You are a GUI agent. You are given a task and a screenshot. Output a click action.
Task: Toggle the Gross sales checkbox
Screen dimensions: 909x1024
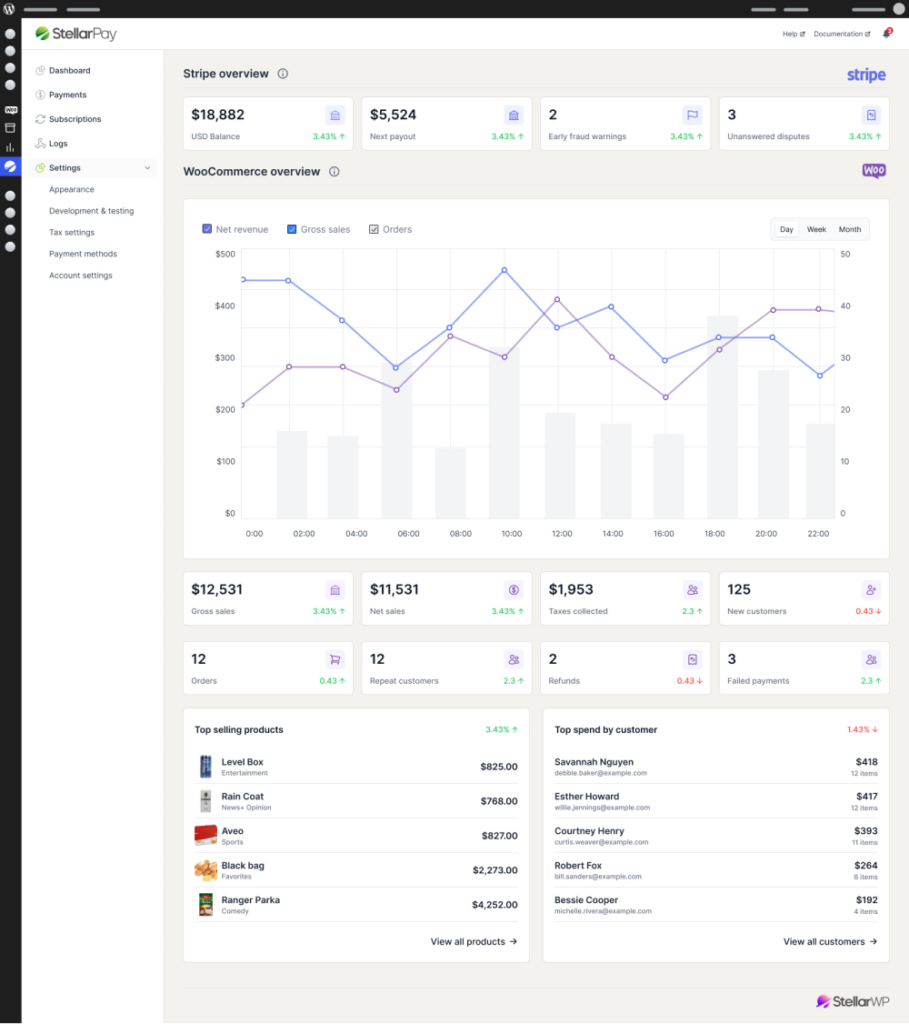click(x=292, y=229)
